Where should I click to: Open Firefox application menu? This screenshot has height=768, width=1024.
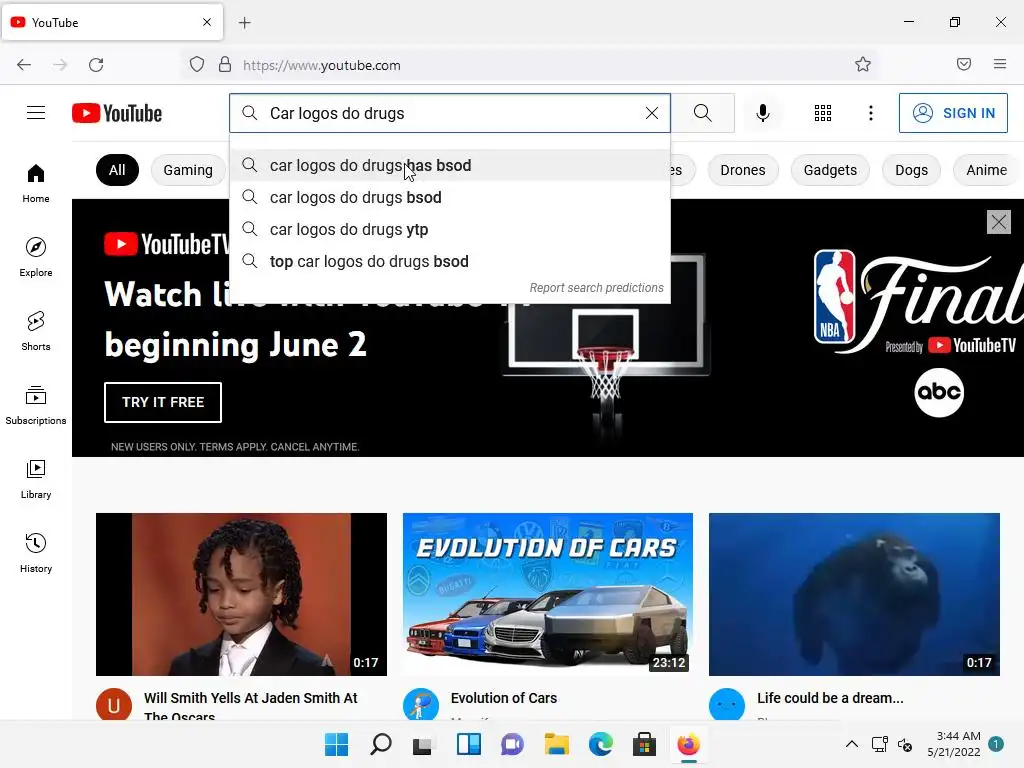1000,64
